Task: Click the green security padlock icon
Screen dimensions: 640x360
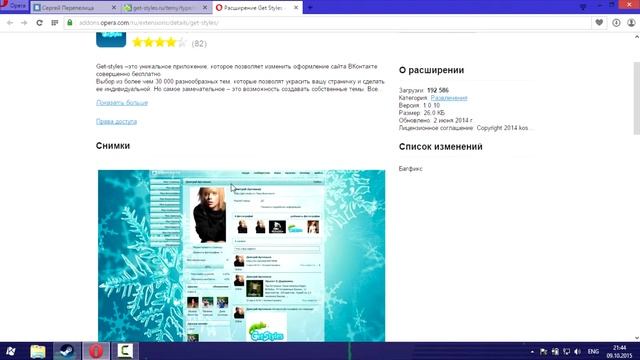Action: click(x=70, y=22)
